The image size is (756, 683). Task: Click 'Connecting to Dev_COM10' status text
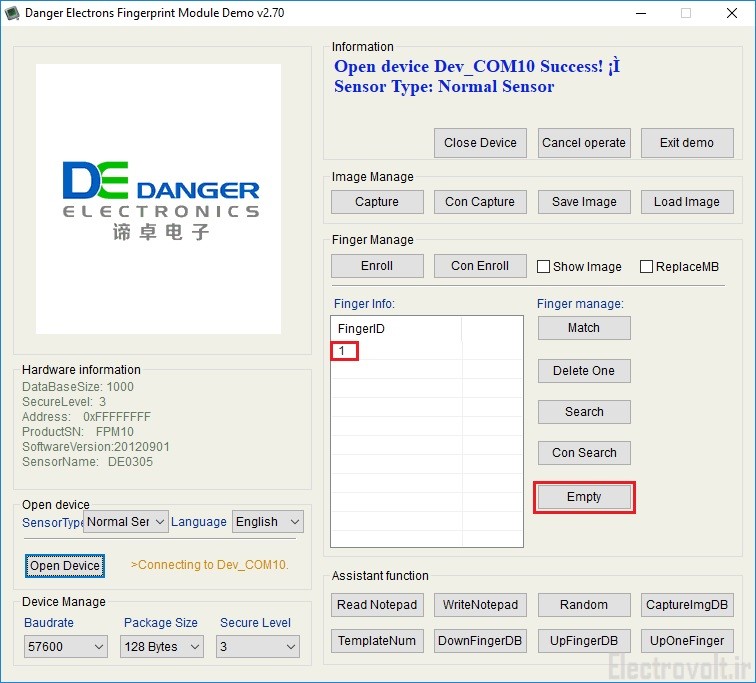coord(210,564)
